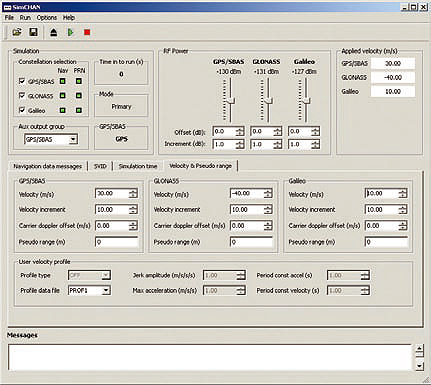The height and width of the screenshot is (385, 431).
Task: Open the Profile type dropdown
Action: tap(106, 275)
